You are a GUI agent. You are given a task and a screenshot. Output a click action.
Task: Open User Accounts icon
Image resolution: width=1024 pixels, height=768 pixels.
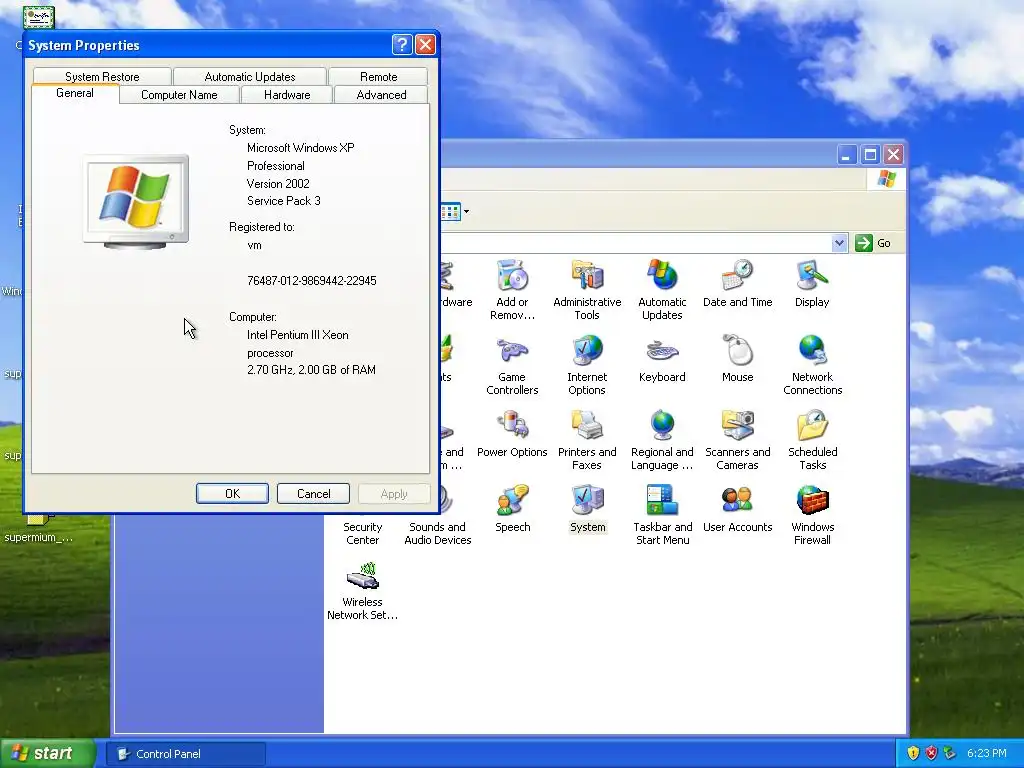(x=737, y=509)
